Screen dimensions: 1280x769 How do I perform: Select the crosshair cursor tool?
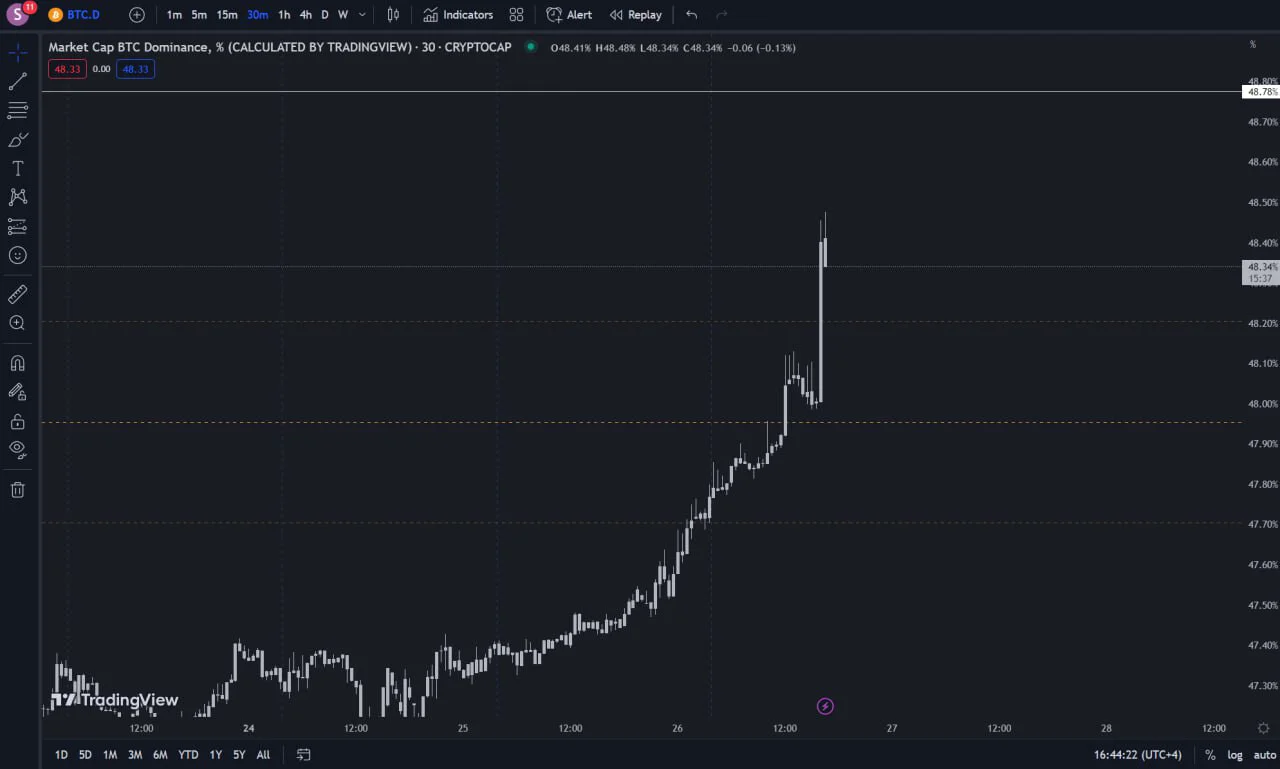(x=18, y=52)
